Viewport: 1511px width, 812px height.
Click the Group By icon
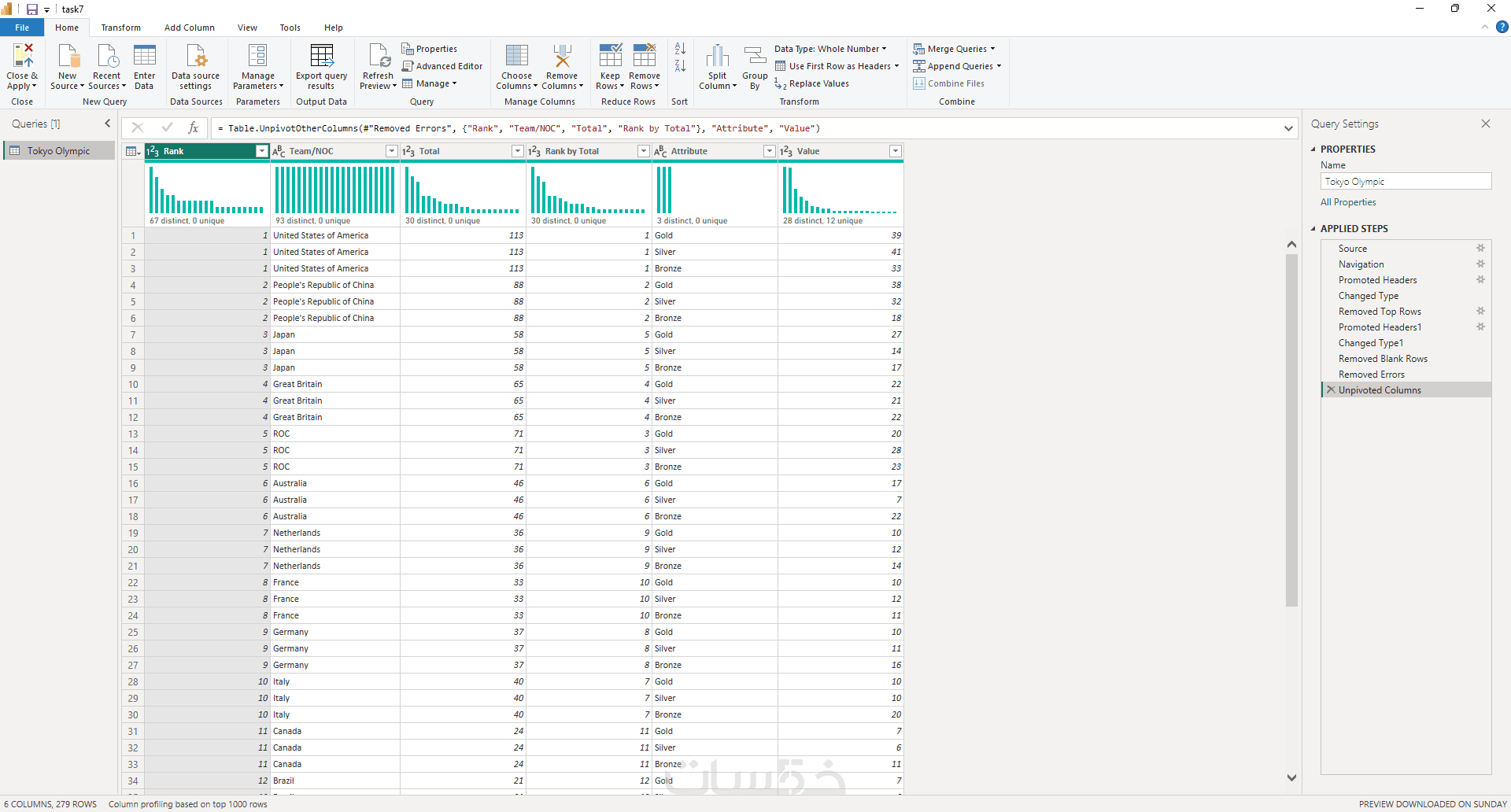point(755,57)
